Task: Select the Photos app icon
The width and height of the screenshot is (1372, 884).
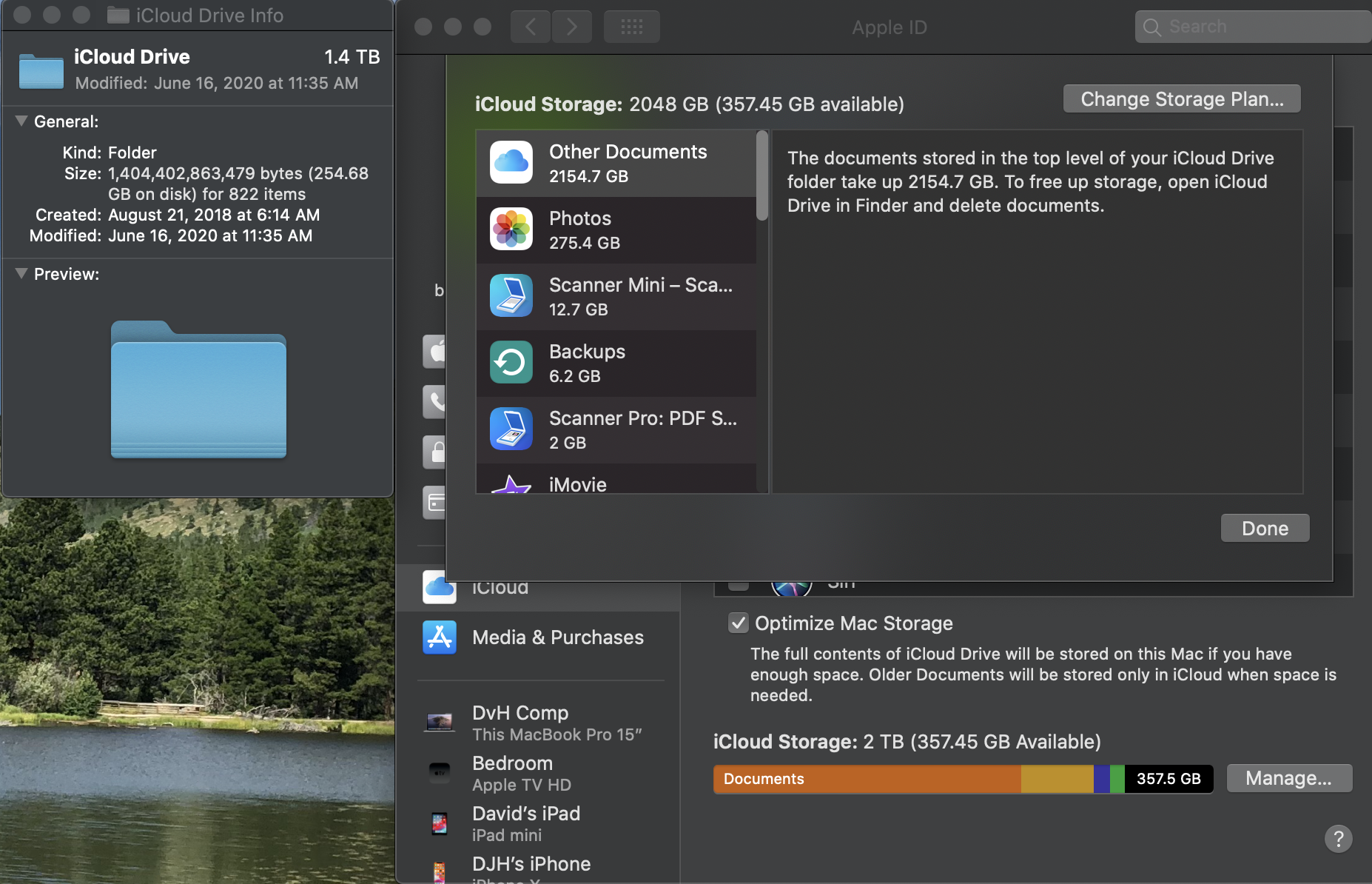Action: (x=511, y=230)
